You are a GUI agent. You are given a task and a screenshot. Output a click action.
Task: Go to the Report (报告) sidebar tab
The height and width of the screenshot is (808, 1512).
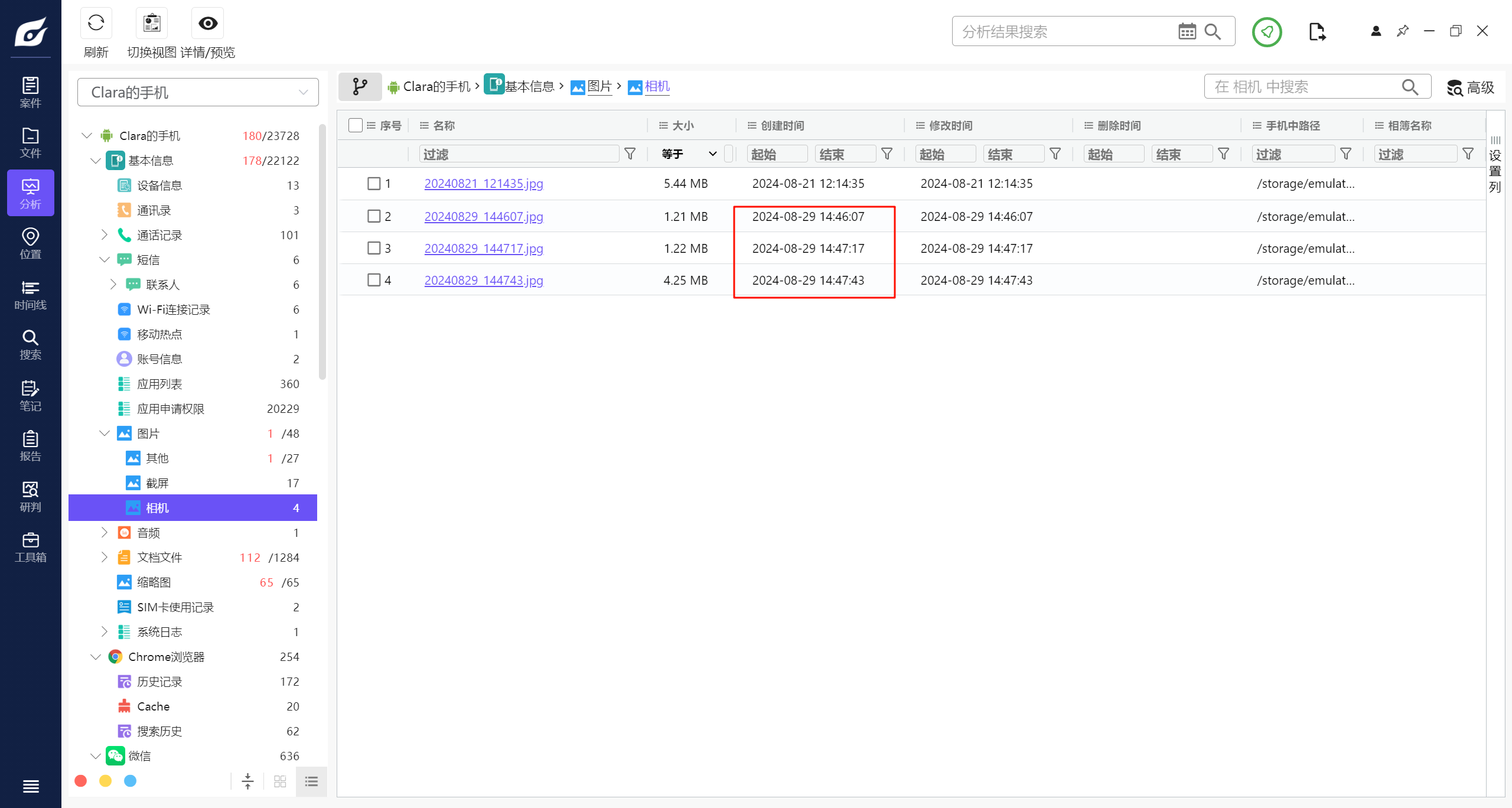[x=30, y=446]
